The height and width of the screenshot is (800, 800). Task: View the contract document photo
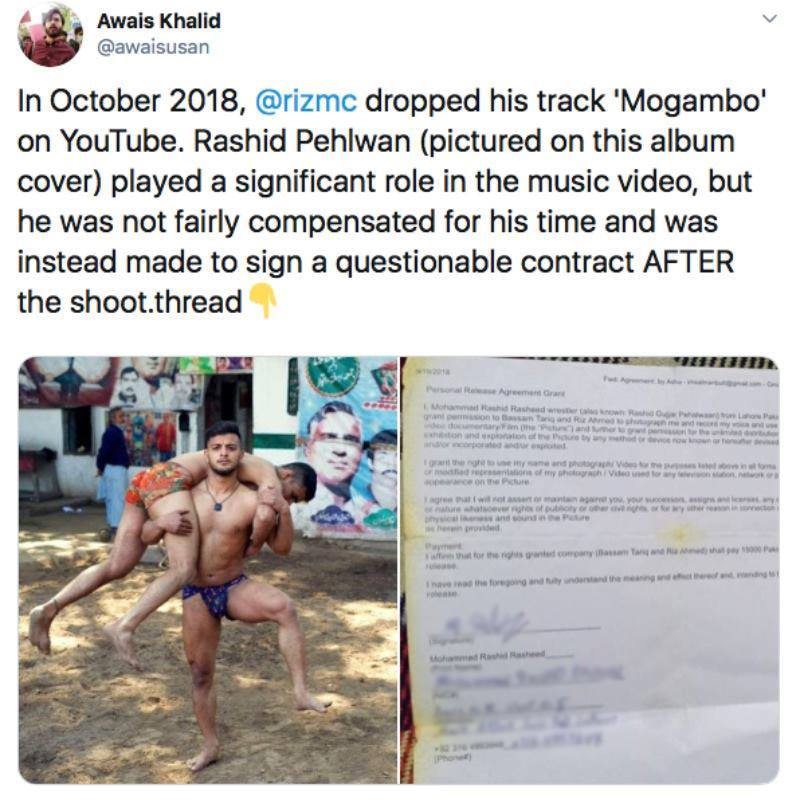[589, 570]
